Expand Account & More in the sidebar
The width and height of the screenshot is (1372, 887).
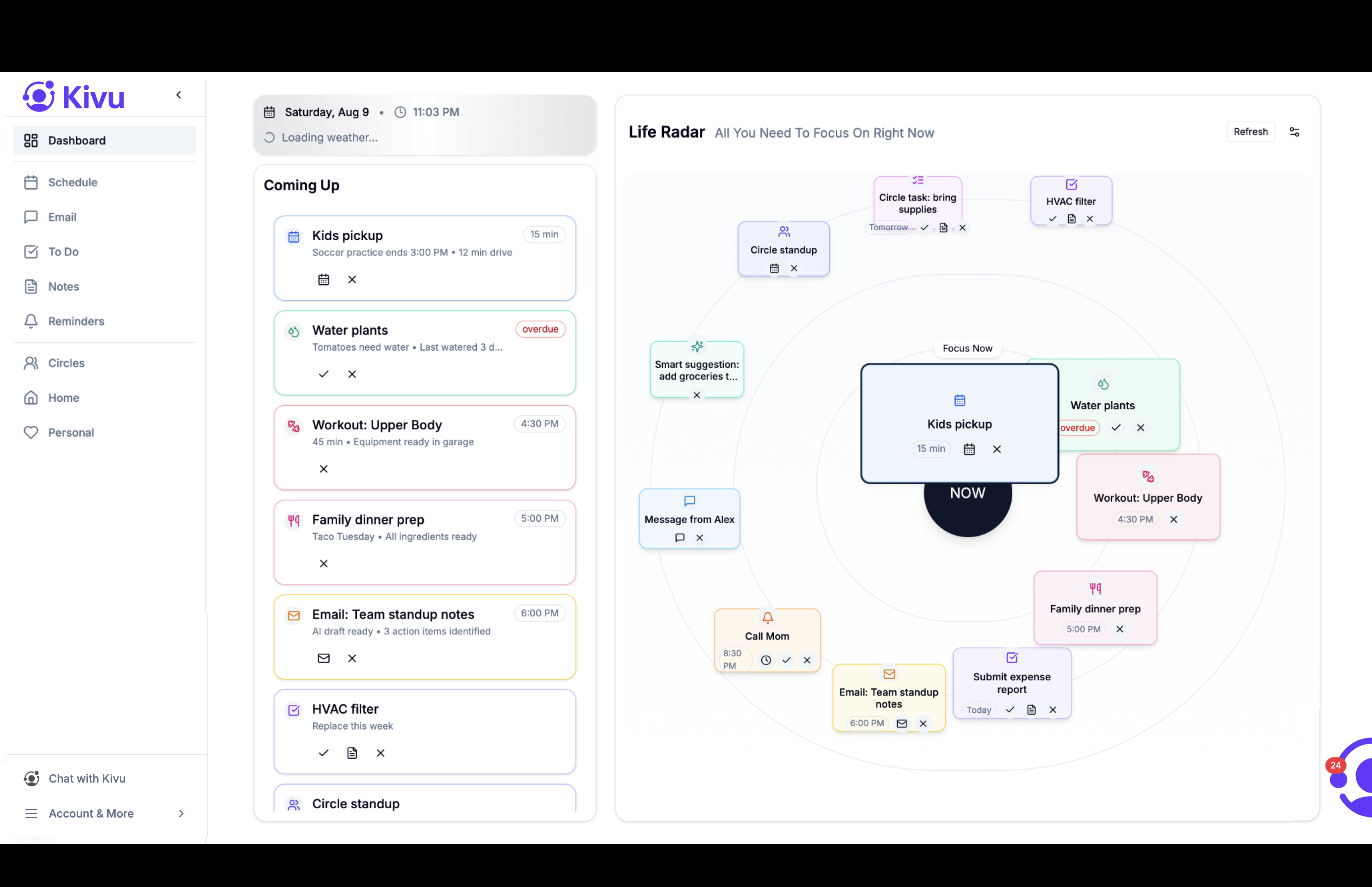click(x=92, y=813)
